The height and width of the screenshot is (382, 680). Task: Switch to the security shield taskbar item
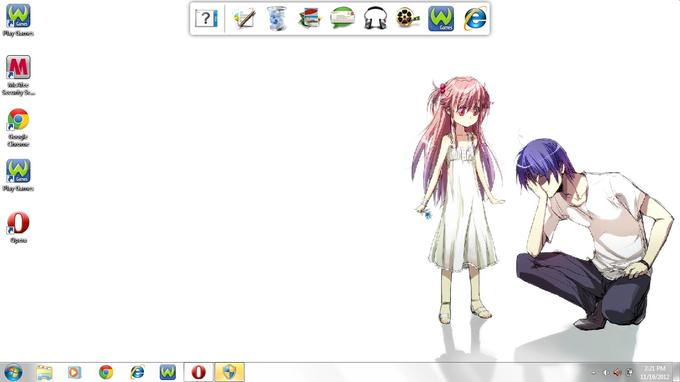point(229,372)
